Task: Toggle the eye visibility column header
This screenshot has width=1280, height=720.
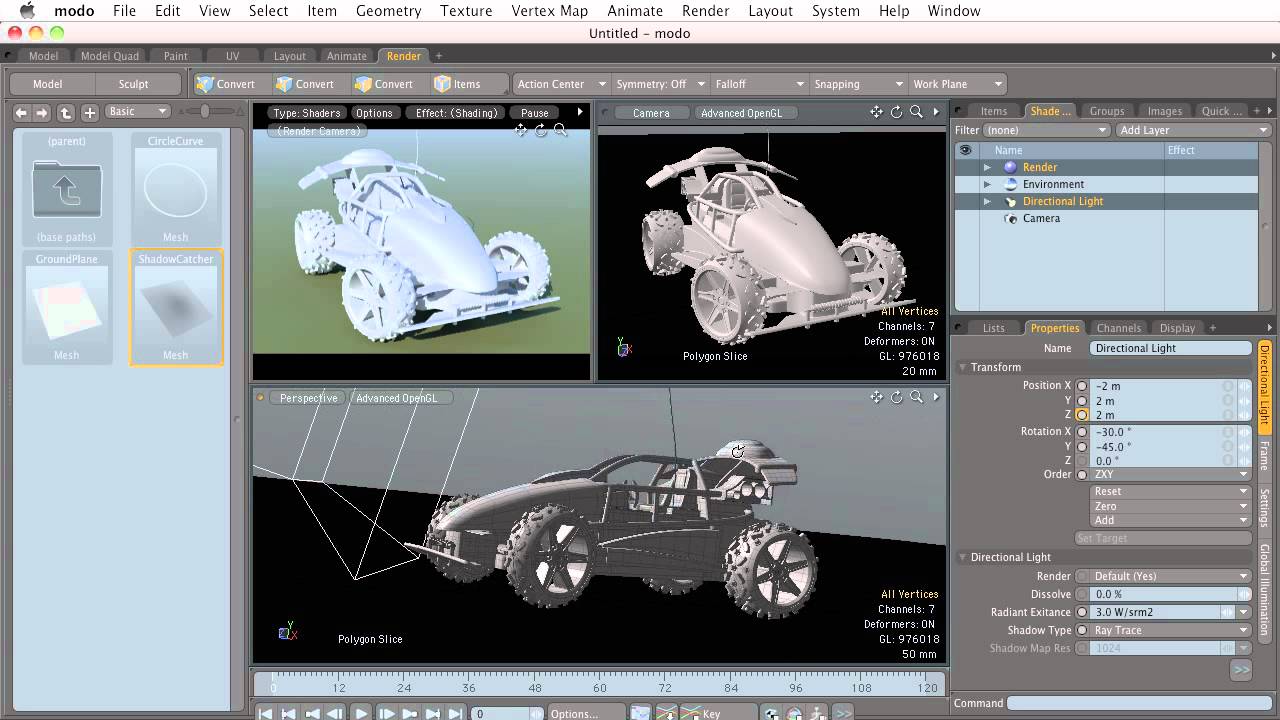Action: (x=965, y=150)
